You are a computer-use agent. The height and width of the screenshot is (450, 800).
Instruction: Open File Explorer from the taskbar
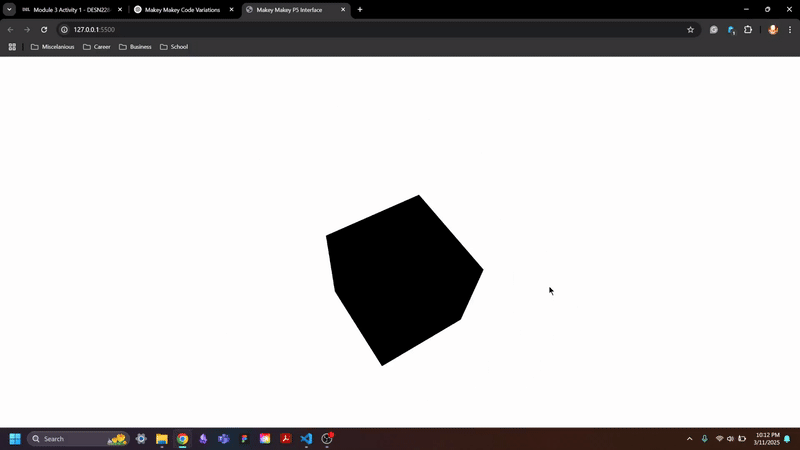click(x=162, y=439)
